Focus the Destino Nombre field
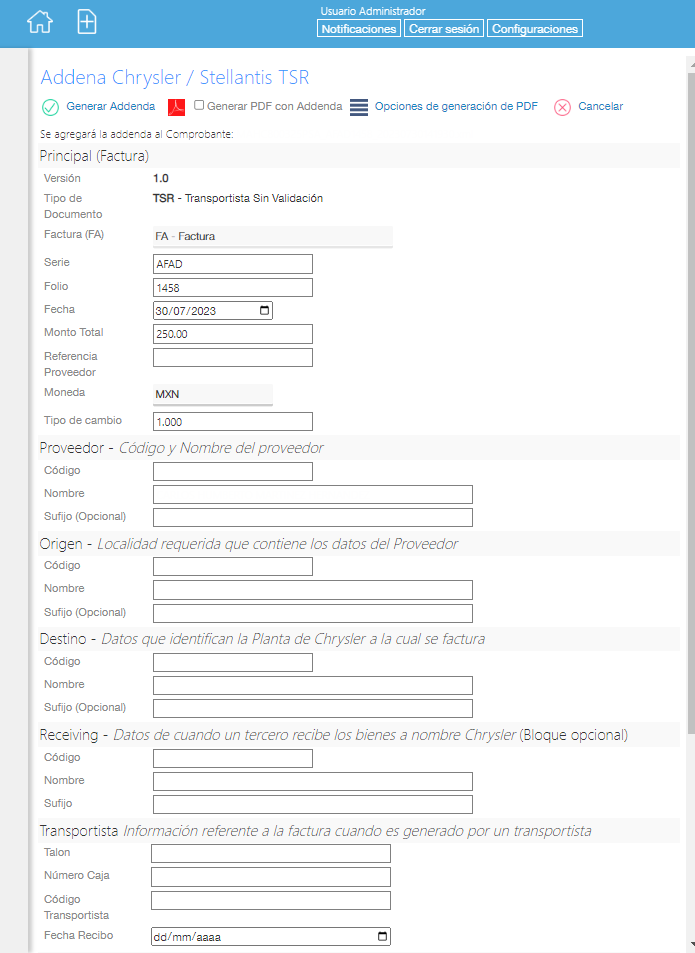 click(313, 686)
